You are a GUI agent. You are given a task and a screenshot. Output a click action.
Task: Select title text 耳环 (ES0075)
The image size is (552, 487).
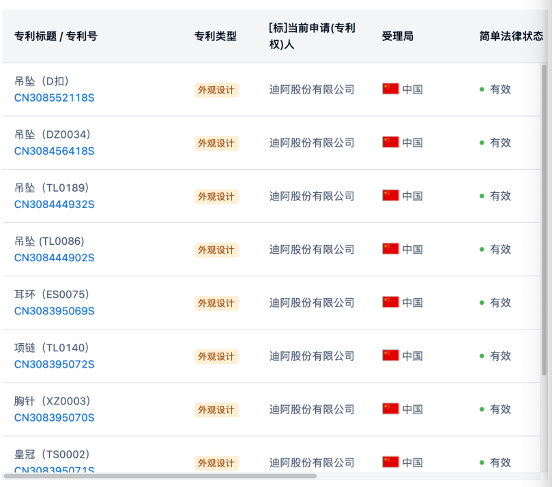[x=52, y=294]
